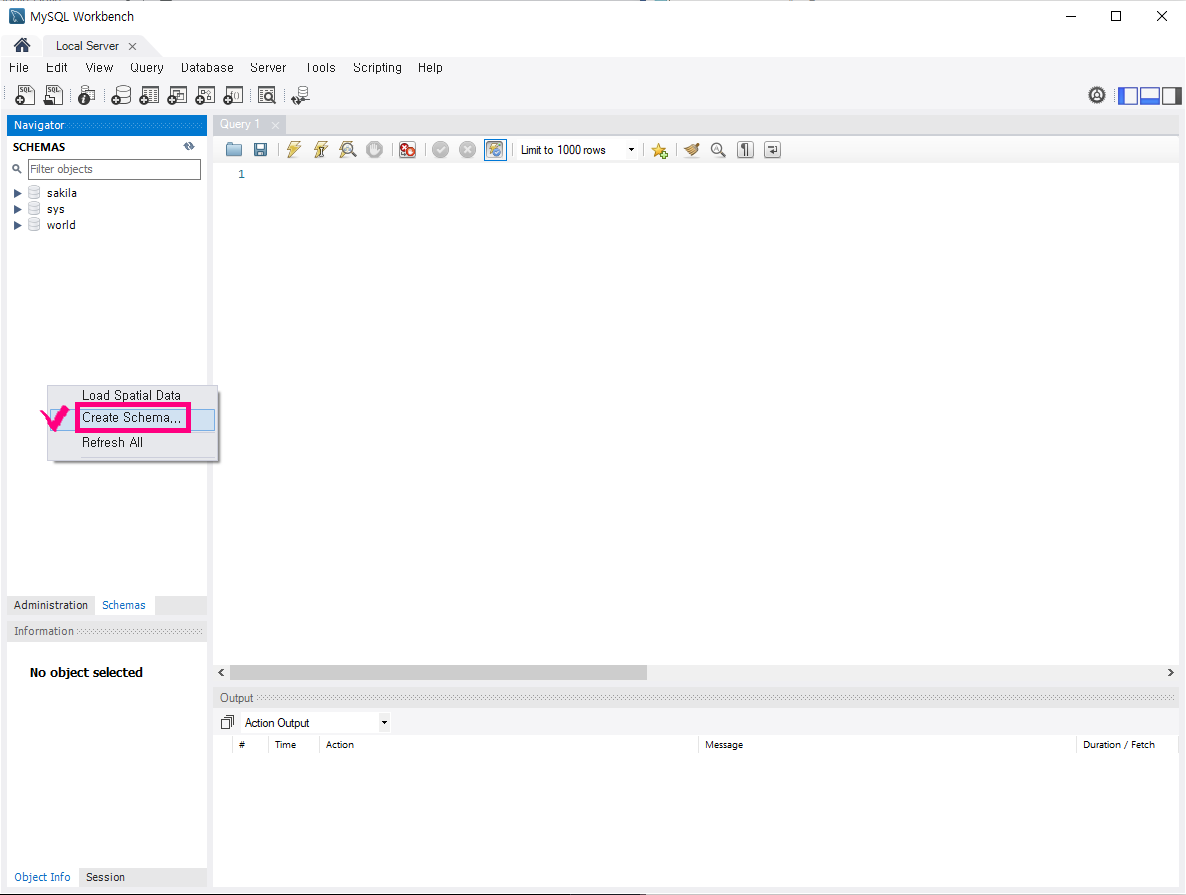The width and height of the screenshot is (1186, 895).
Task: Select the sakila schema name
Action: click(x=62, y=193)
